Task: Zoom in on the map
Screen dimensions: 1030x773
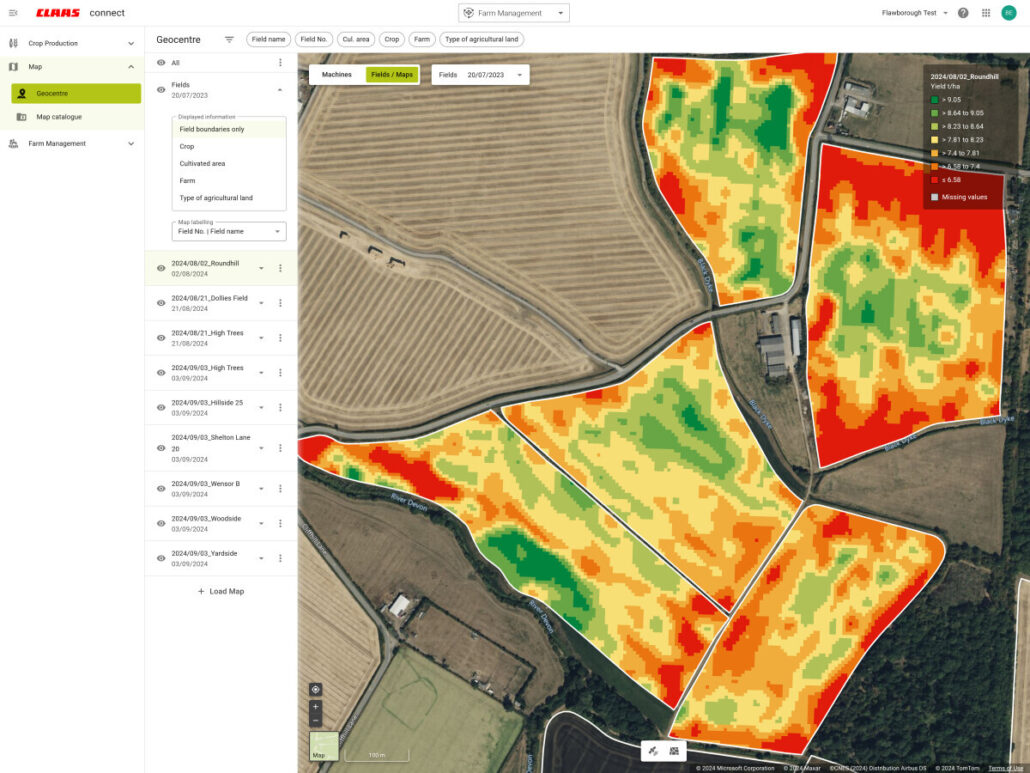Action: click(x=315, y=707)
